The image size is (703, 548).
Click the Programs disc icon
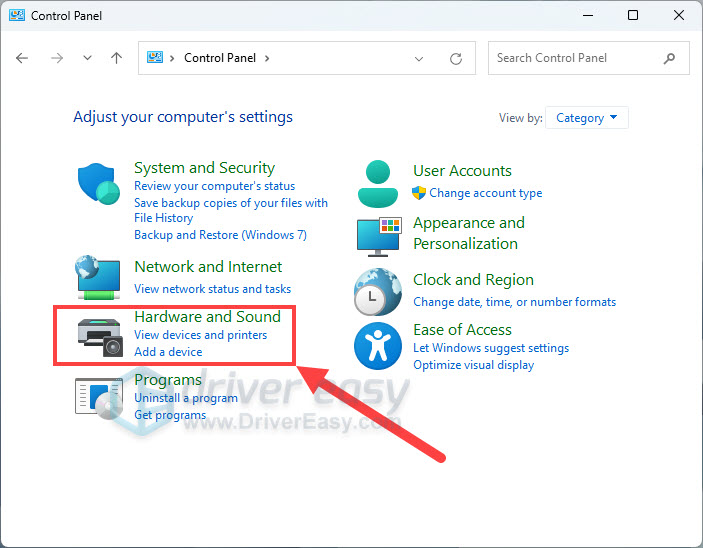(x=99, y=398)
